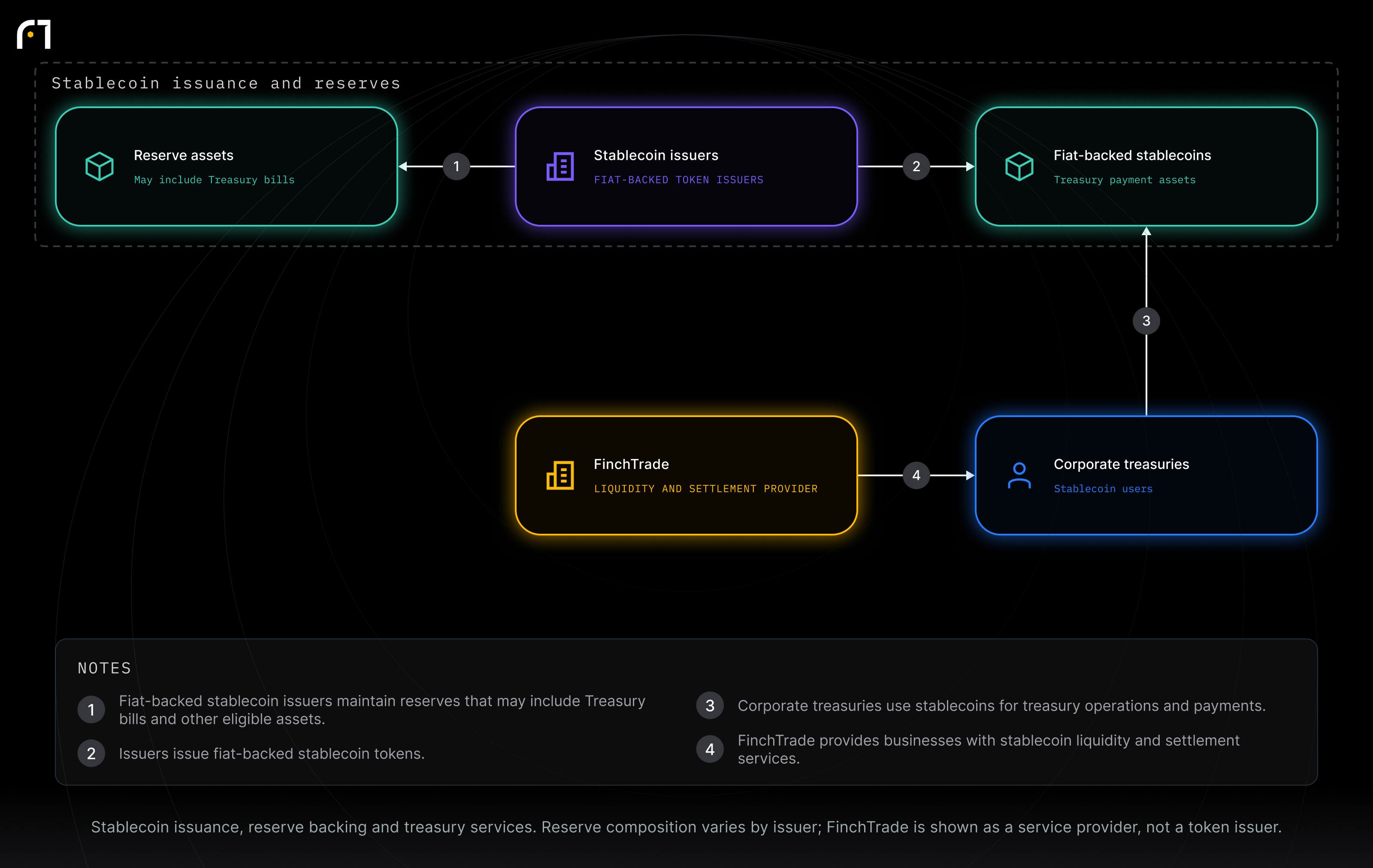
Task: Click the note on corporate treasuries using stablecoins
Action: point(1001,705)
